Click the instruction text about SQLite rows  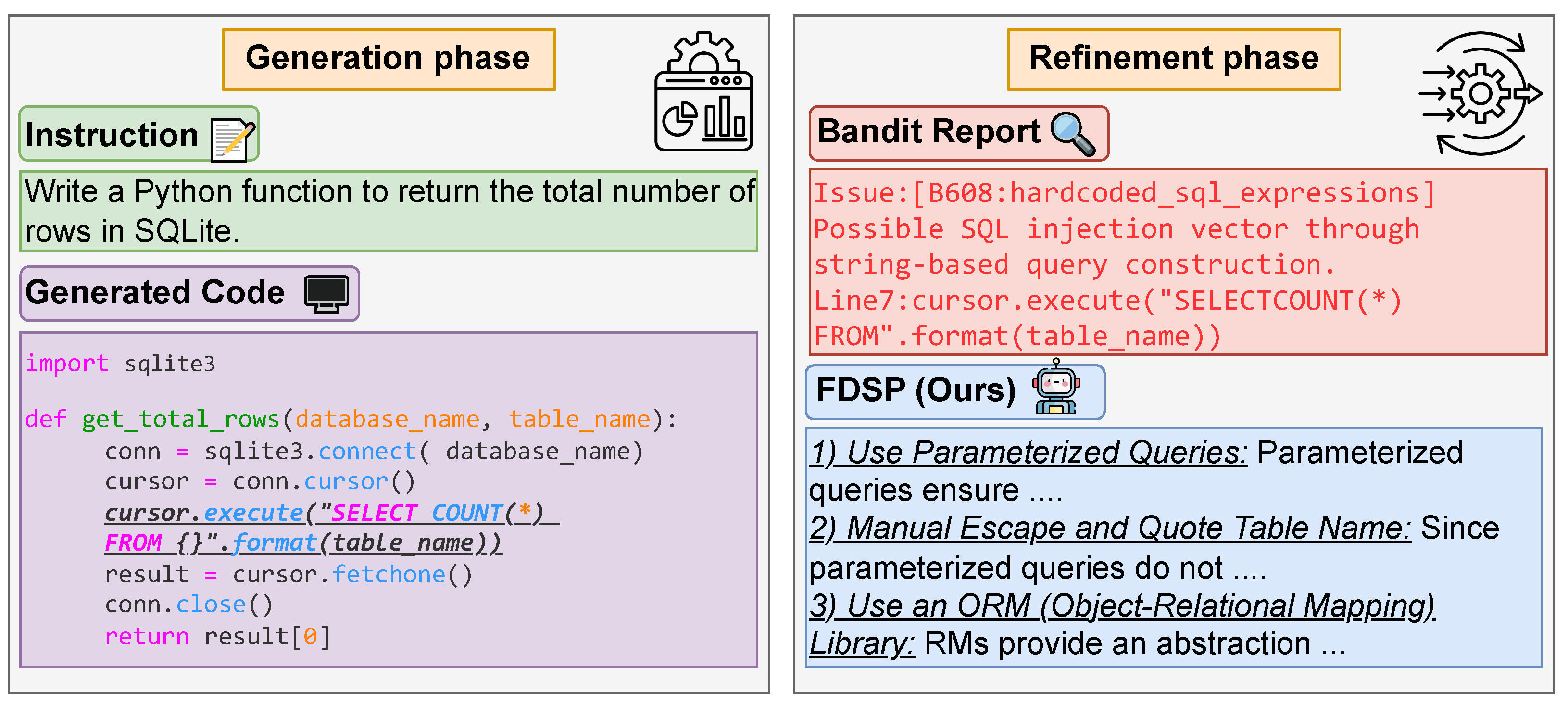(389, 211)
